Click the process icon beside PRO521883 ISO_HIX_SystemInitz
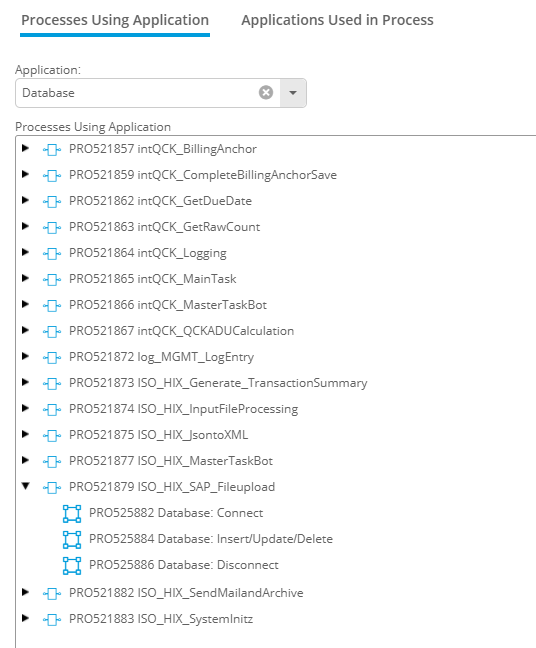This screenshot has width=536, height=648. point(52,619)
